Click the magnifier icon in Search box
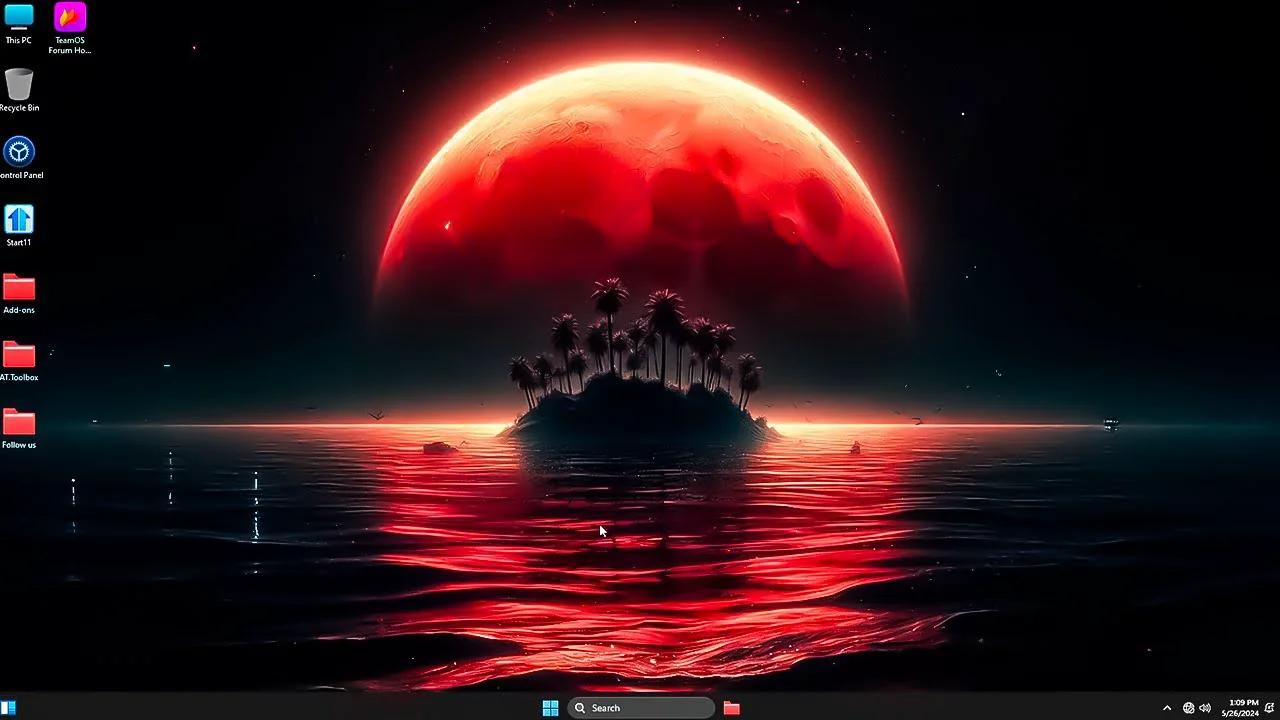The width and height of the screenshot is (1280, 720). coord(580,707)
